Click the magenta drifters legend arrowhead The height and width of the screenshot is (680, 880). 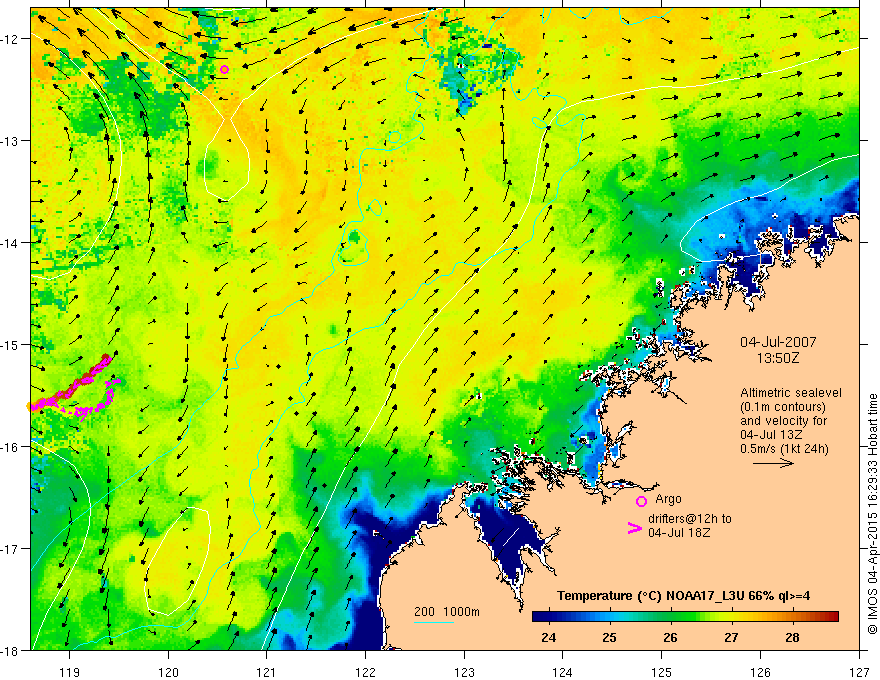(635, 528)
